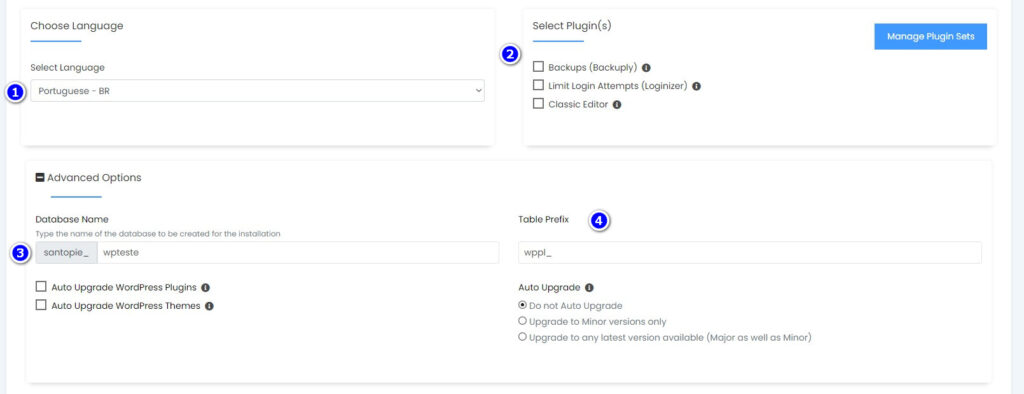Click the santopie_ database prefix label
The image size is (1024, 394).
point(66,252)
